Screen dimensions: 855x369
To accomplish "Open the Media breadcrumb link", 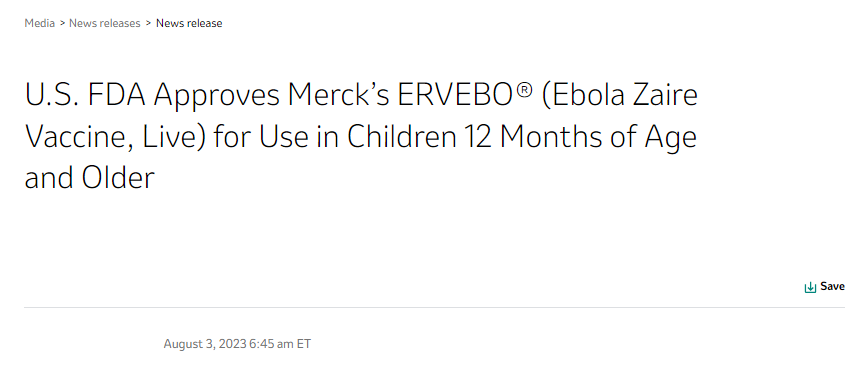I will coord(40,23).
